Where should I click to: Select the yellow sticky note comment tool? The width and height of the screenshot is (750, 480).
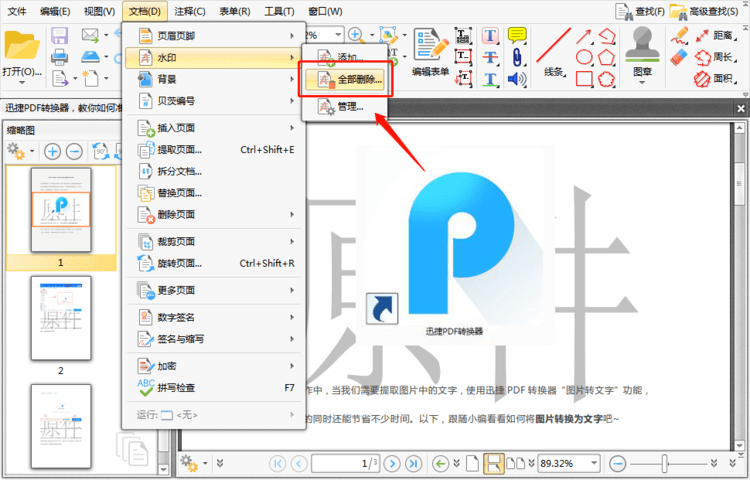[x=517, y=35]
